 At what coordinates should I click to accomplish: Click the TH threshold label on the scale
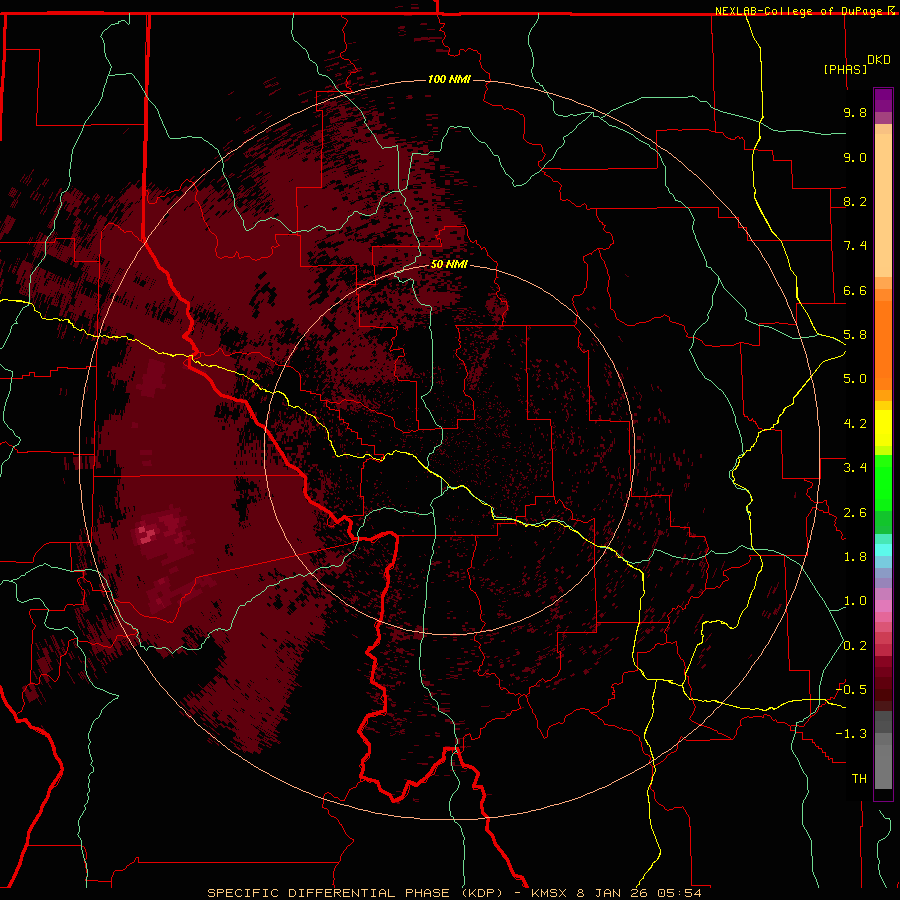859,779
